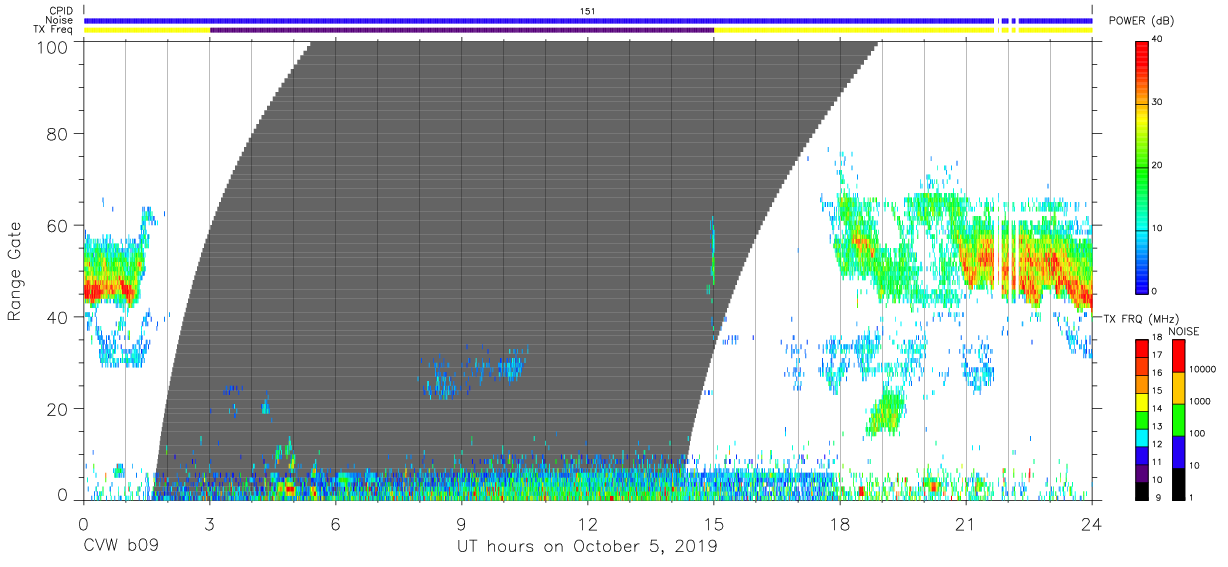Click the TX Freq row label

[53, 30]
